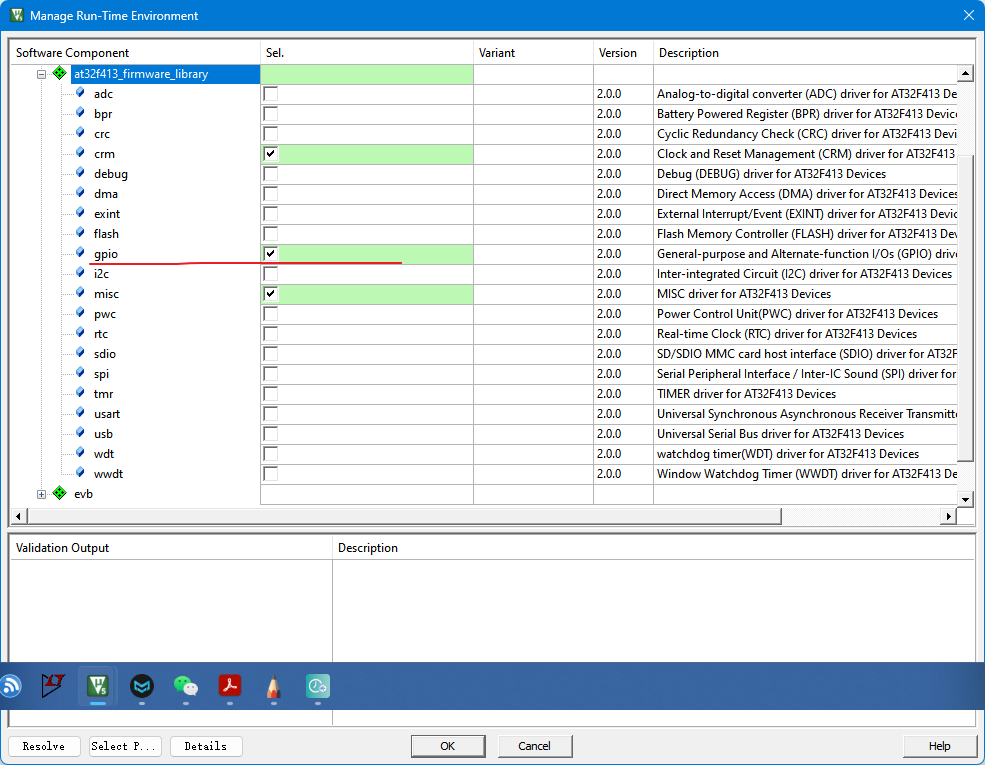Click the Sel. column header

pos(367,53)
